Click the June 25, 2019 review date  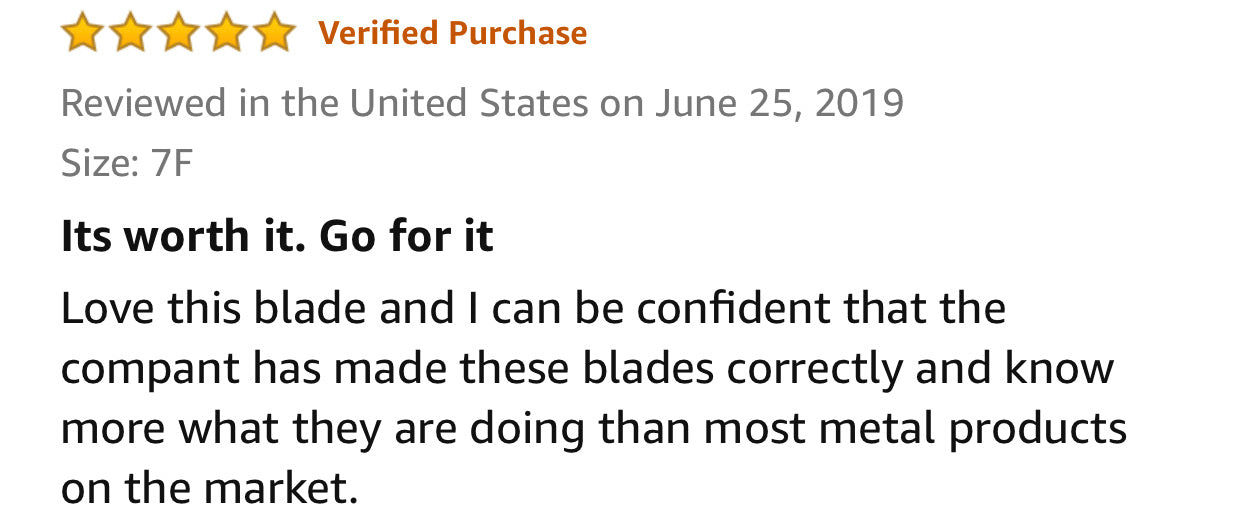tap(779, 103)
